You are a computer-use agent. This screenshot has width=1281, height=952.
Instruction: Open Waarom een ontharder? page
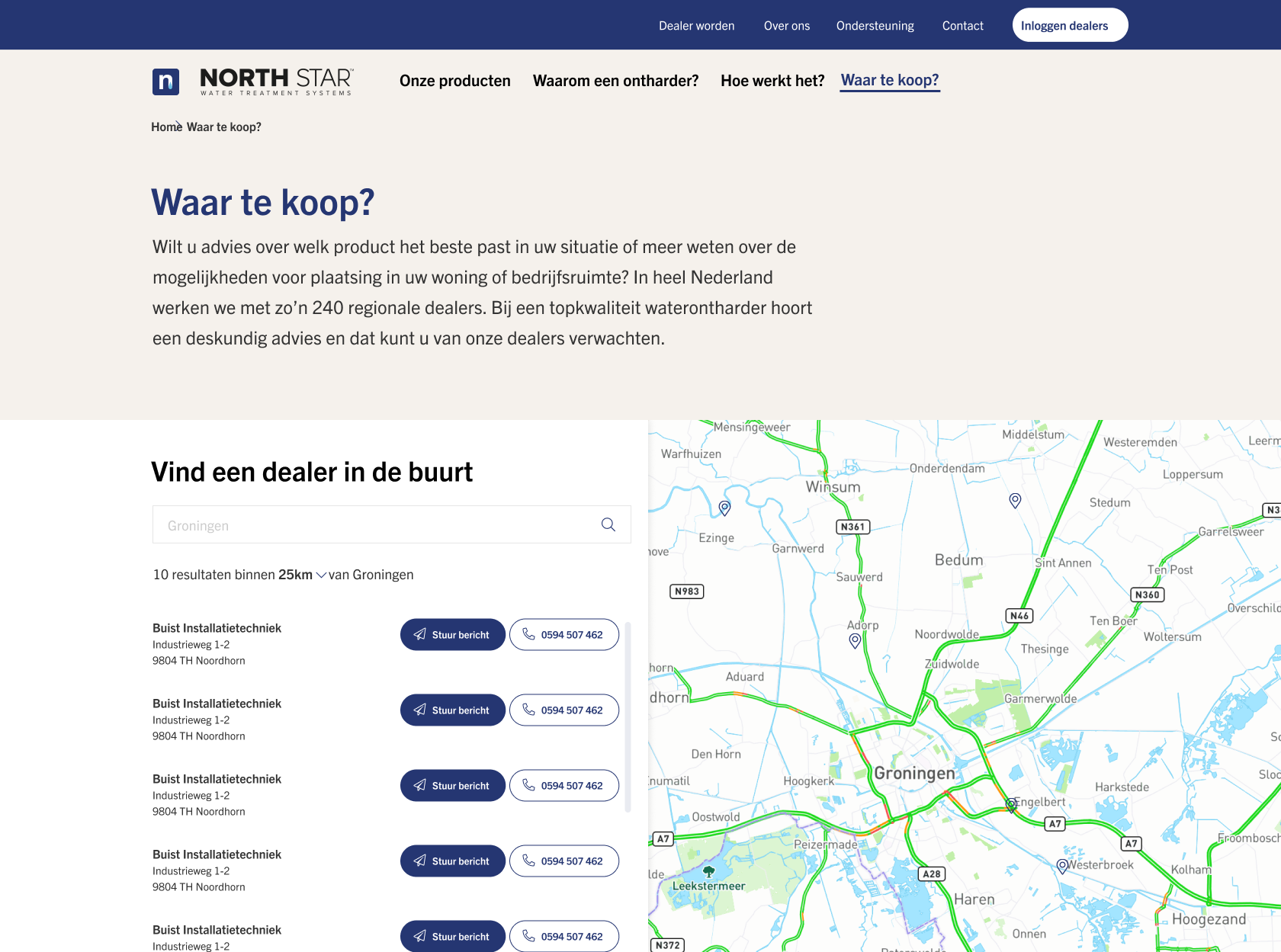[616, 81]
